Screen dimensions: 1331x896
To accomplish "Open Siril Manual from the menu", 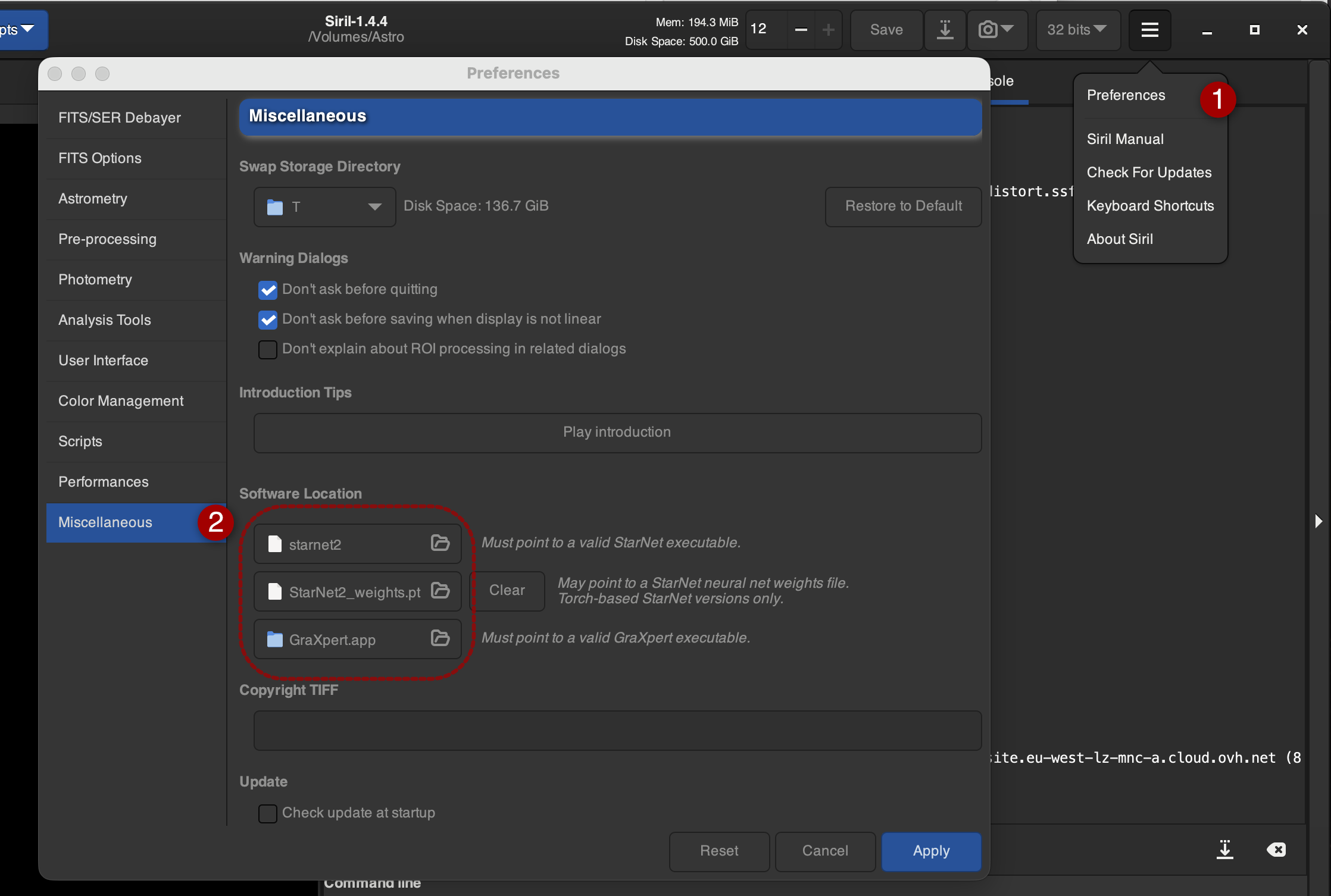I will 1125,139.
